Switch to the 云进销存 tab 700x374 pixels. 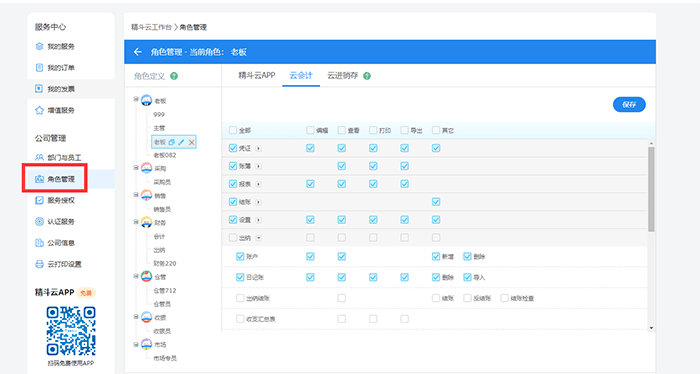tap(342, 75)
